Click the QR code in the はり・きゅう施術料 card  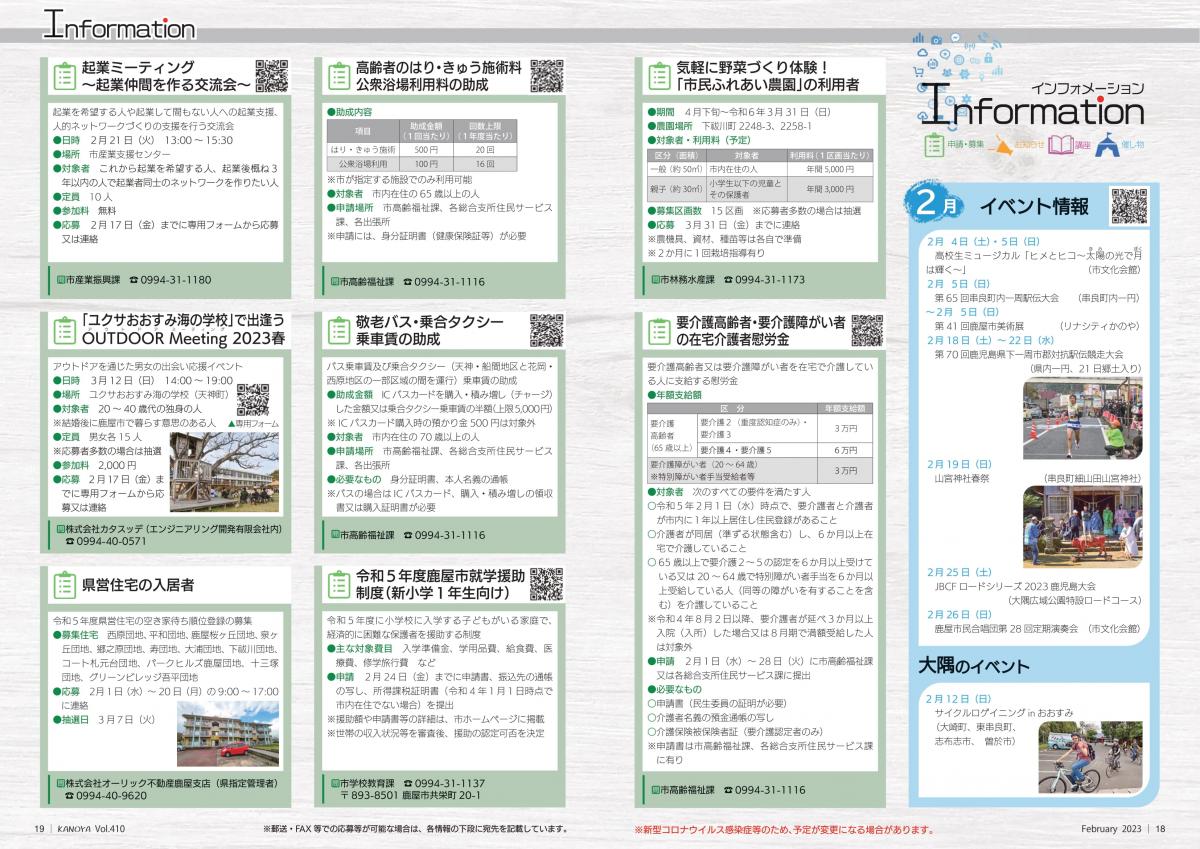tap(546, 76)
